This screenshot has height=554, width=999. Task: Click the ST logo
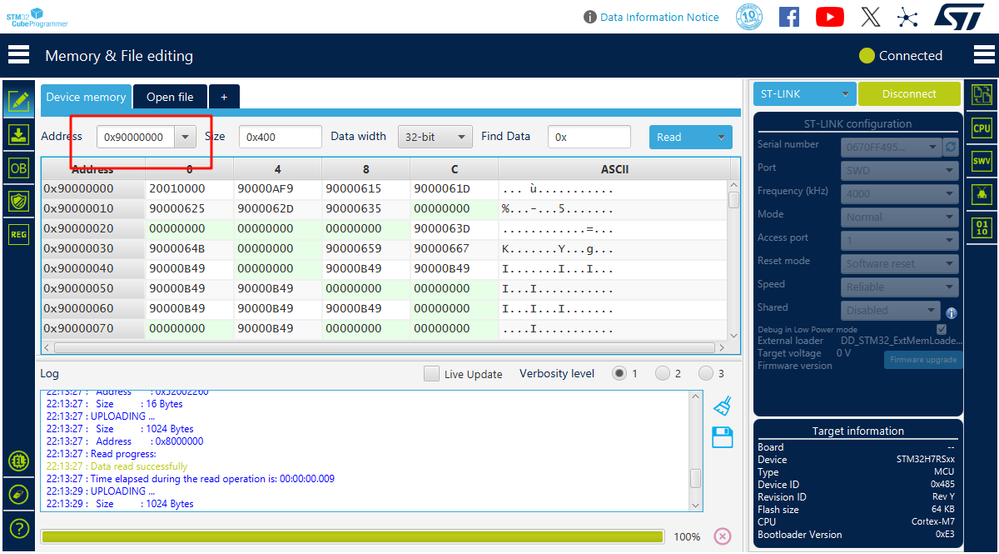click(959, 17)
